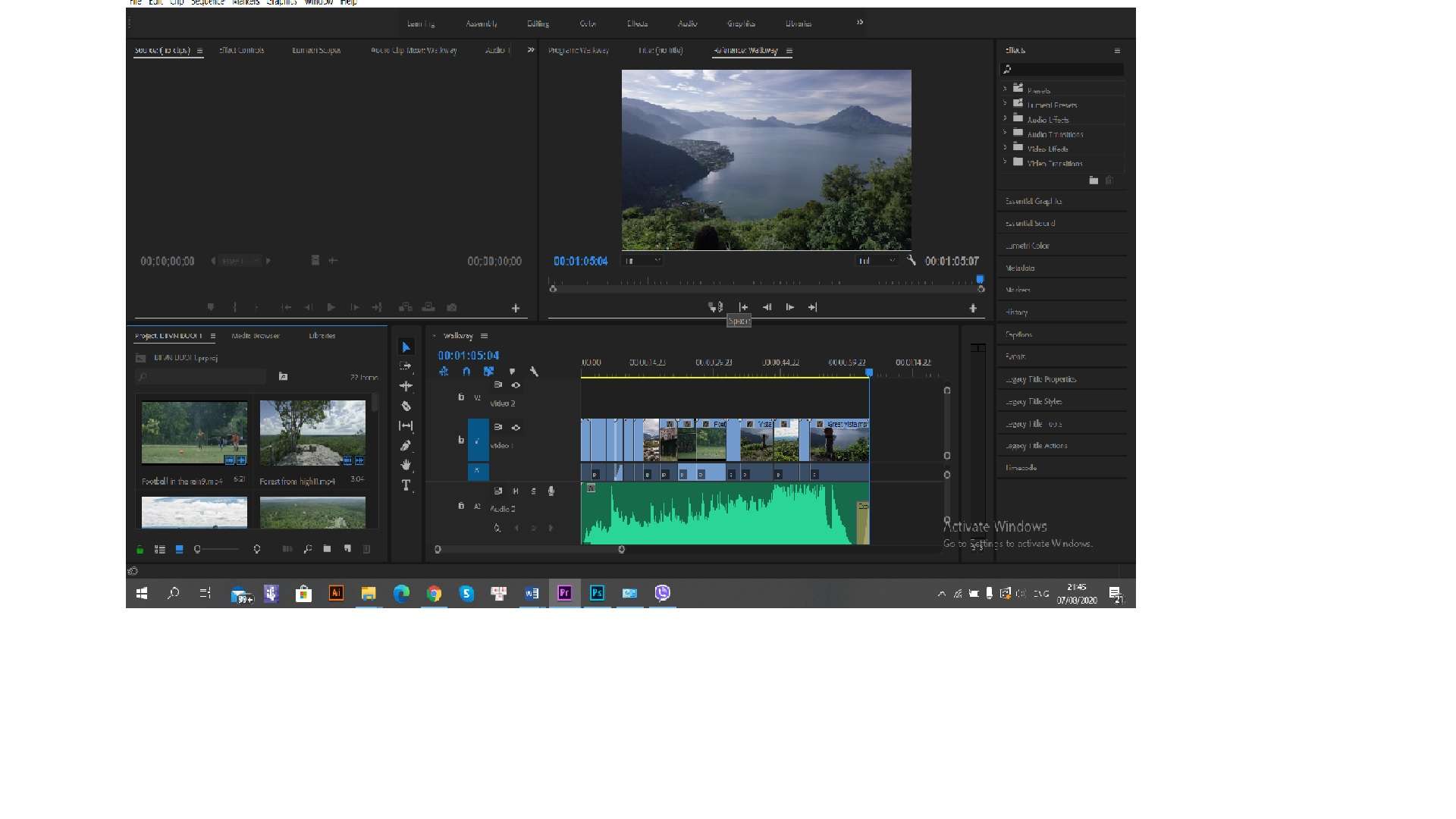Create a new bin in project panel

tap(327, 549)
